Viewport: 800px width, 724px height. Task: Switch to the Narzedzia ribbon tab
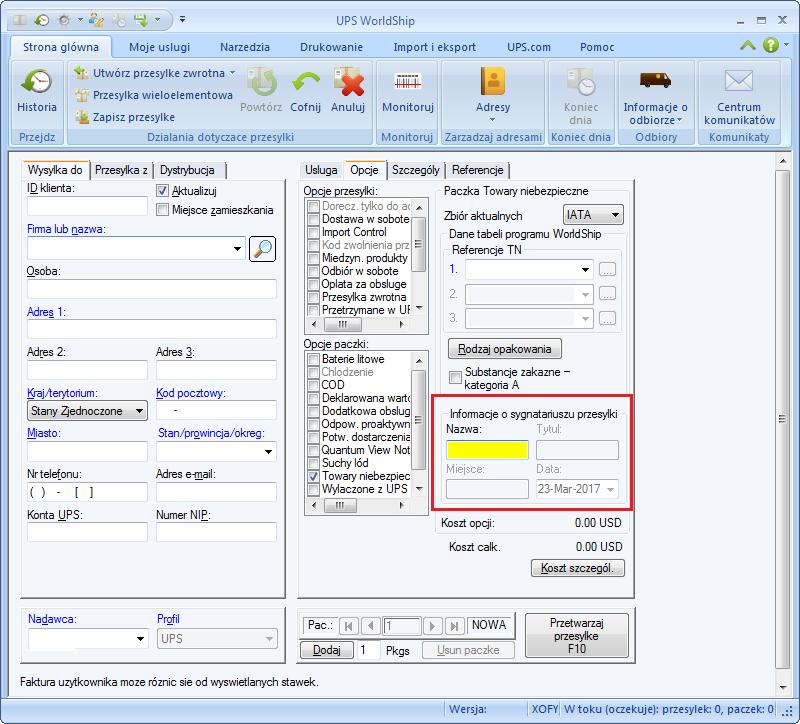click(x=245, y=47)
